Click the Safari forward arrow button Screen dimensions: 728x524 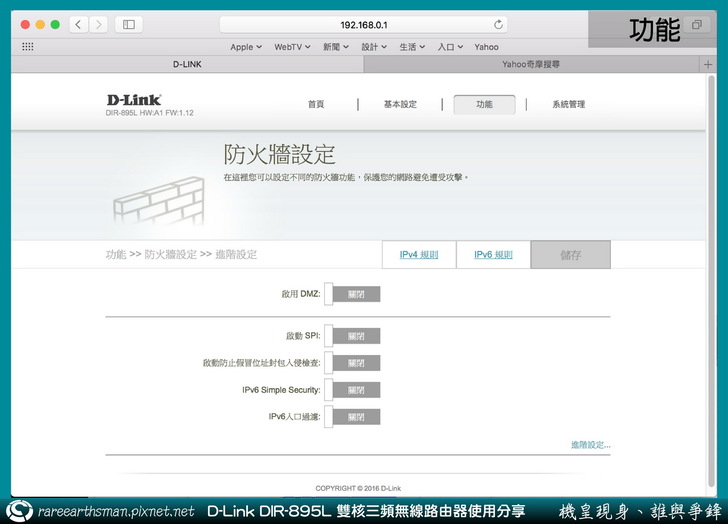[98, 24]
